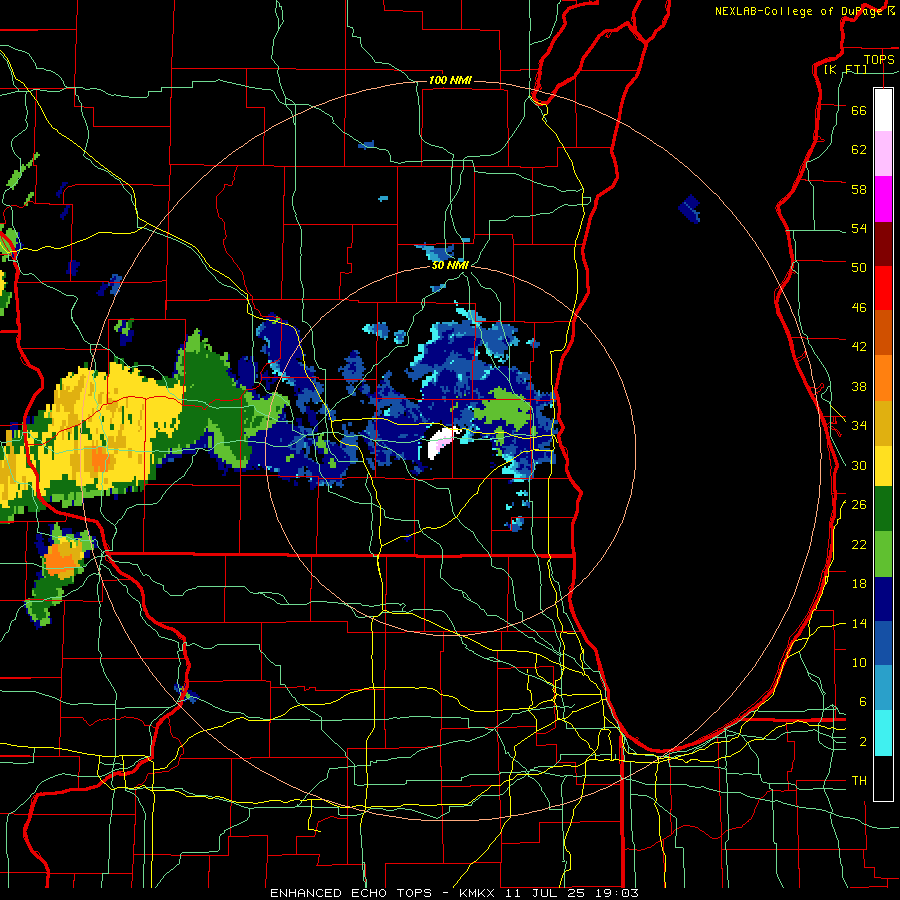Click the 'TH' legend label
Screen dimensions: 900x900
859,781
